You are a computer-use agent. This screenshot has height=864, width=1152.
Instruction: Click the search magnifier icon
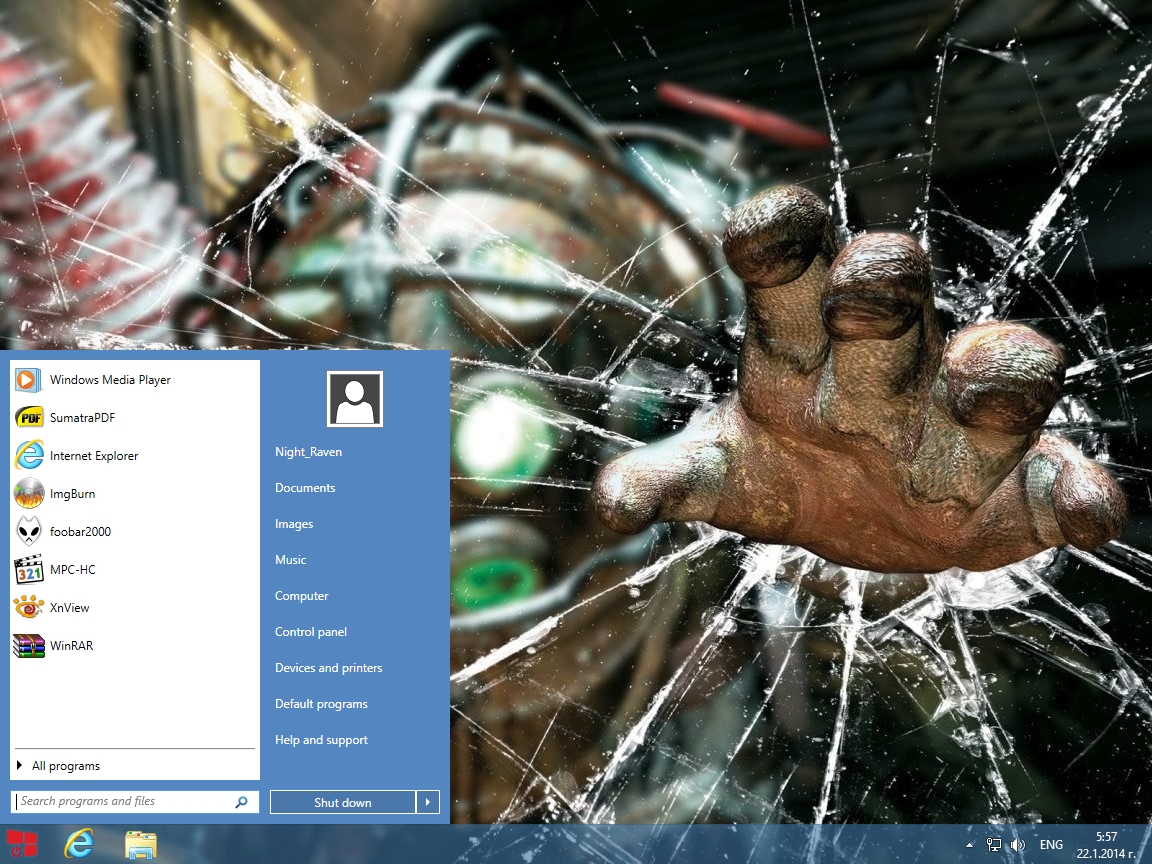(x=241, y=802)
